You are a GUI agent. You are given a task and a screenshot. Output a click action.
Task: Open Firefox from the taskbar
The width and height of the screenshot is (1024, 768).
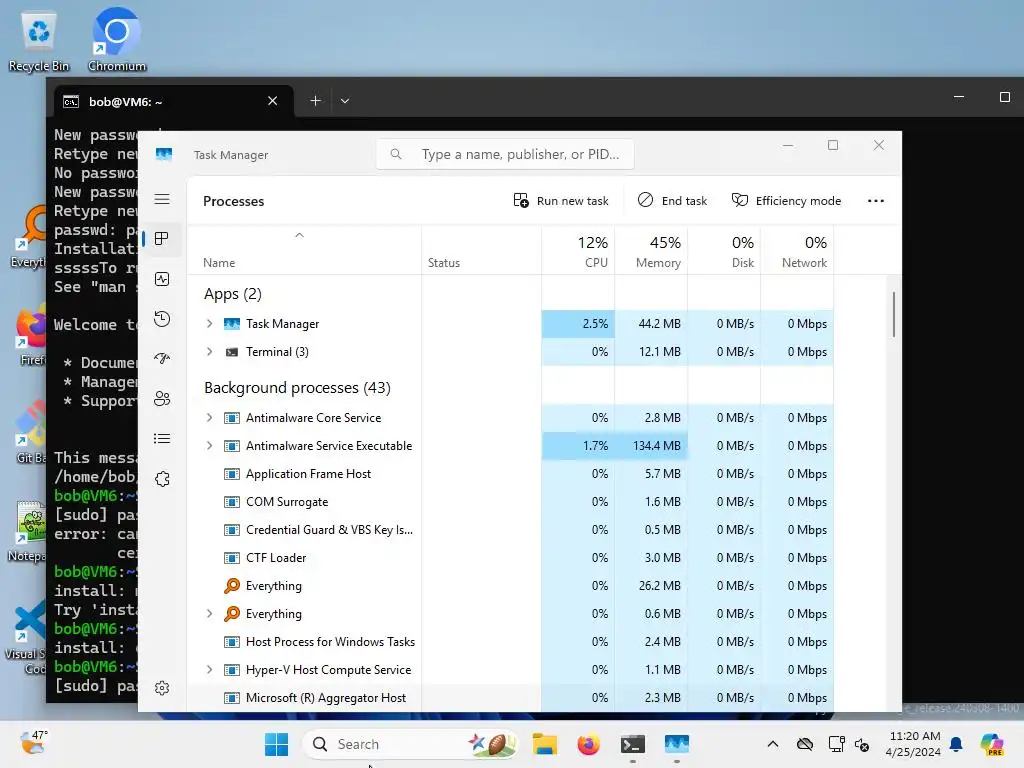click(x=588, y=744)
